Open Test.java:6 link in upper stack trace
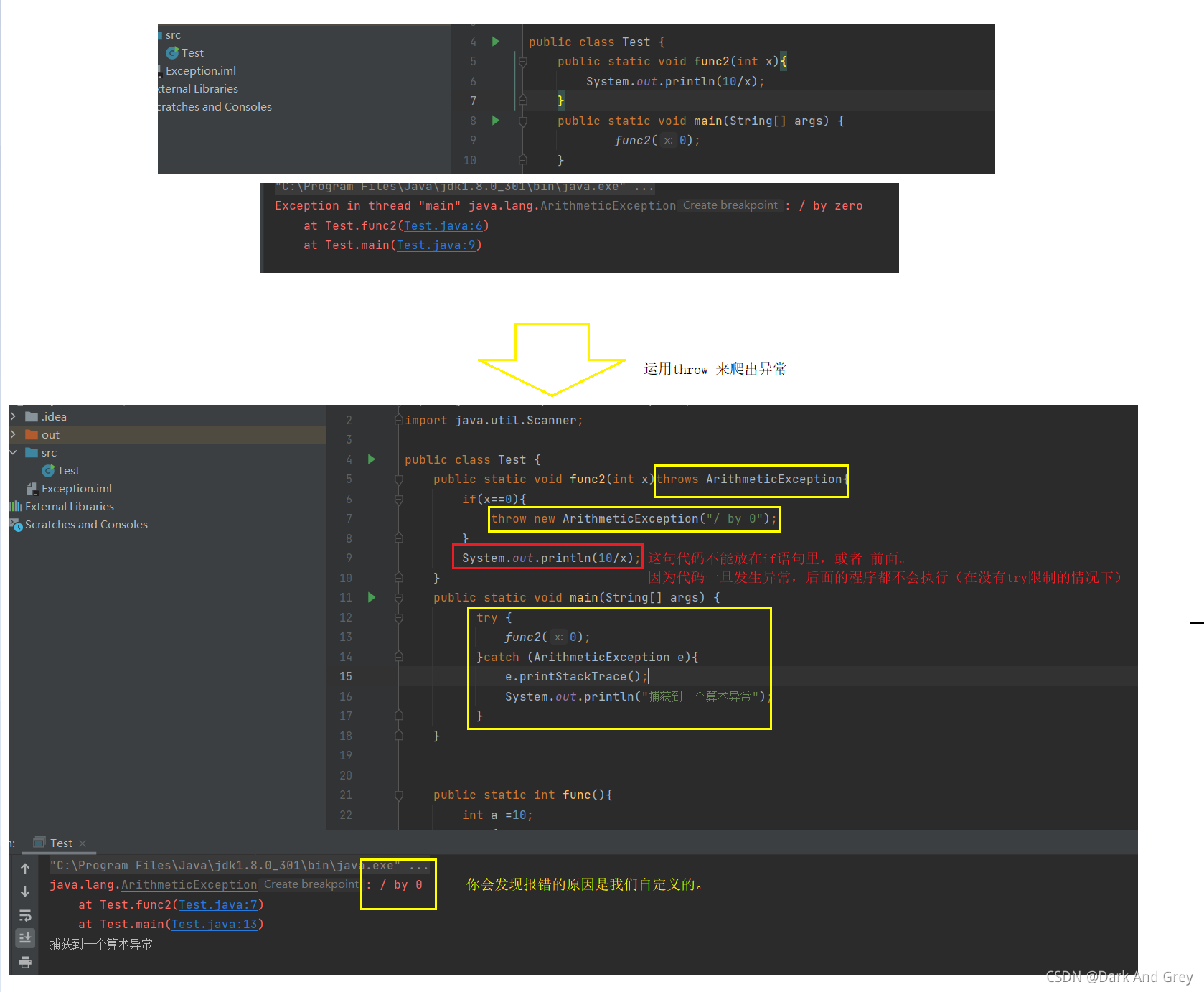Viewport: 1204px width, 992px height. 443,225
